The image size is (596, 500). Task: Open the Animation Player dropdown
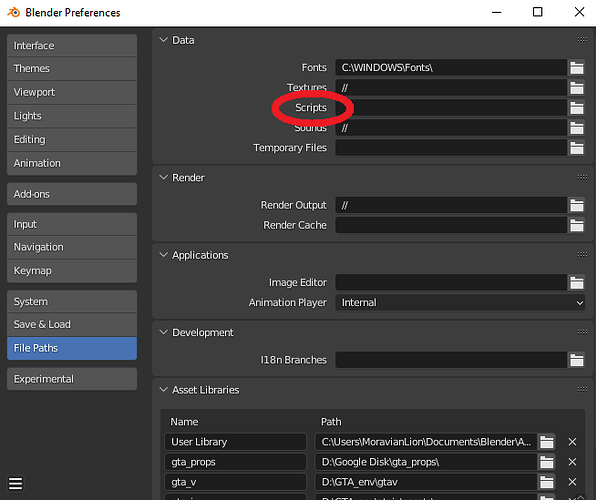click(x=460, y=303)
